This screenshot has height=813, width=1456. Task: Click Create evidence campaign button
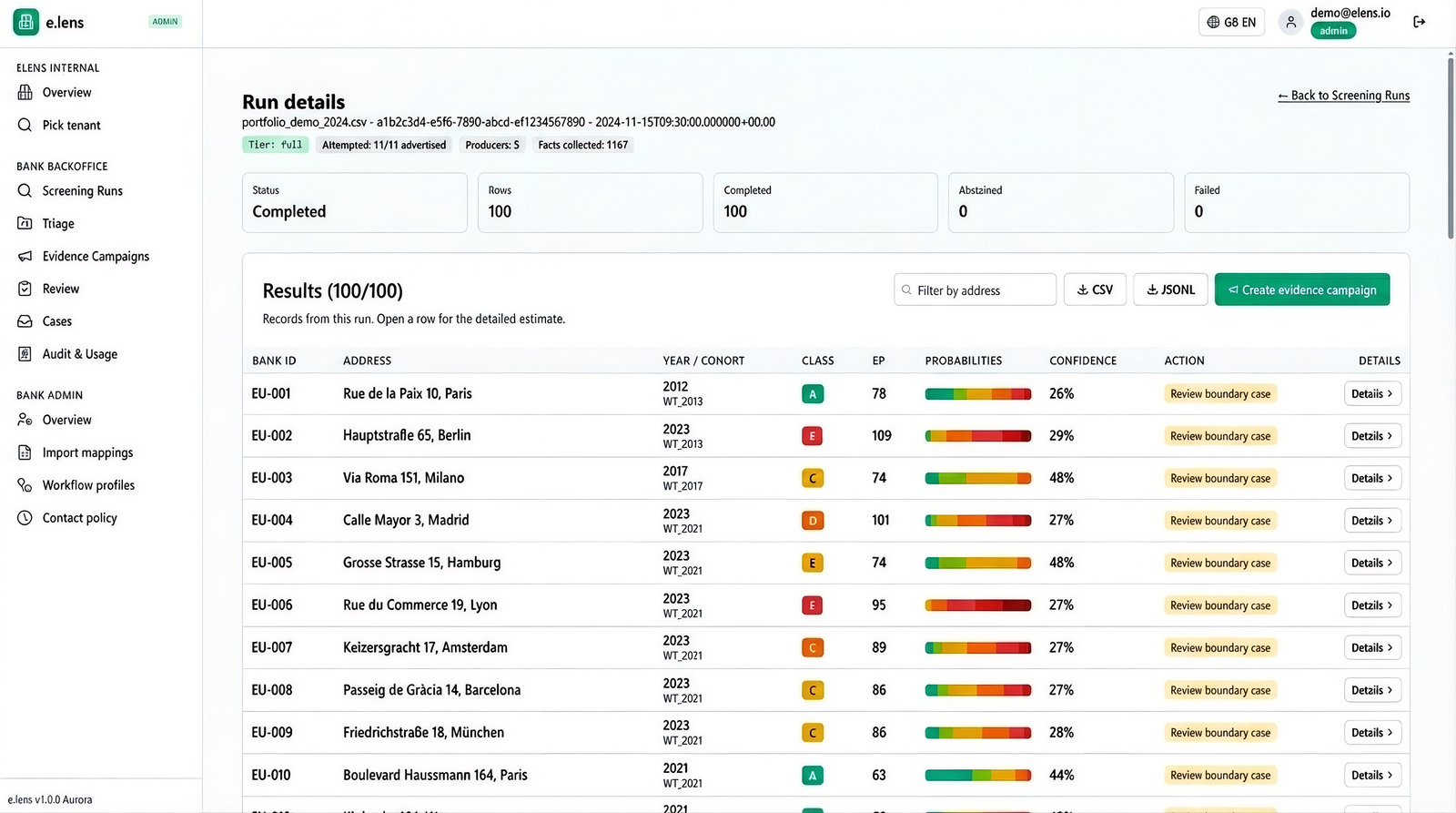(1302, 290)
